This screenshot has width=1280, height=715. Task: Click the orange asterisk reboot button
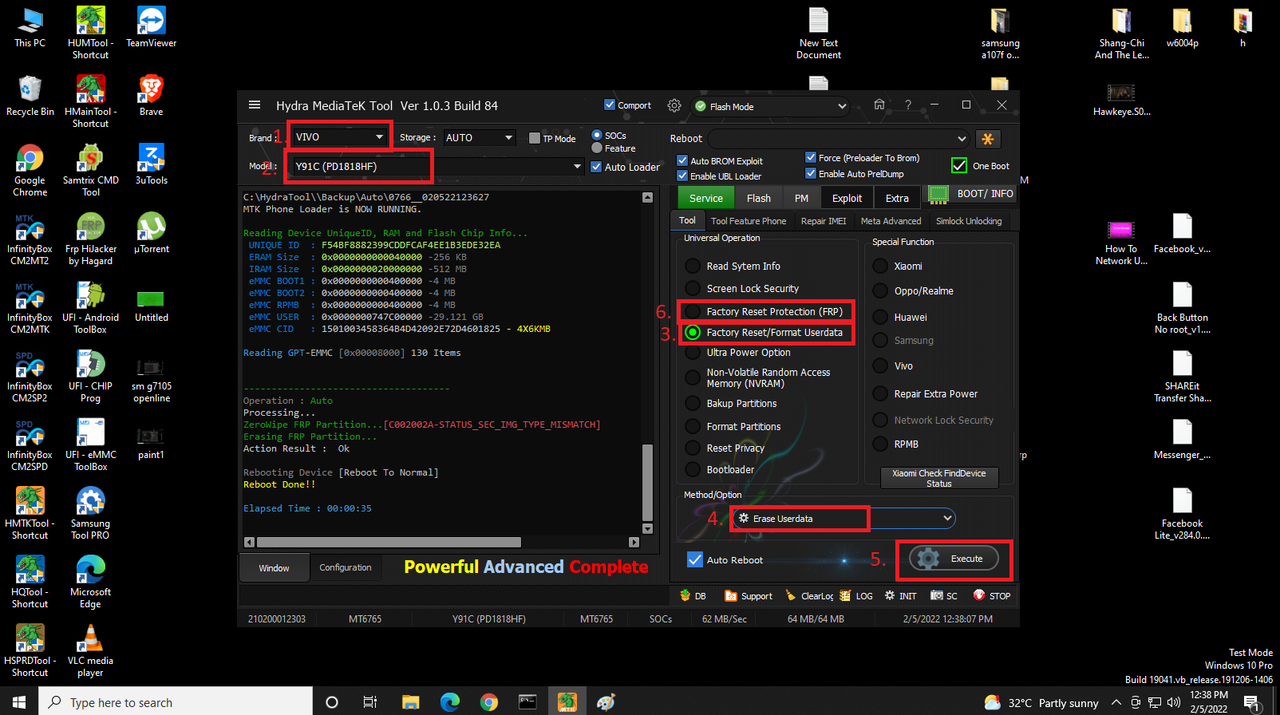tap(989, 139)
